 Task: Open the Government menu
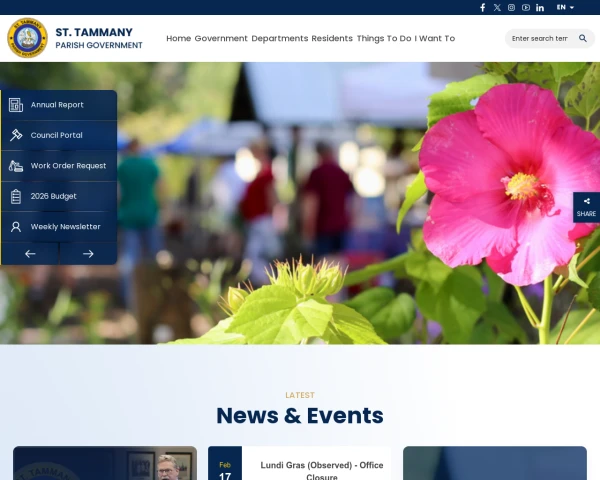[221, 38]
